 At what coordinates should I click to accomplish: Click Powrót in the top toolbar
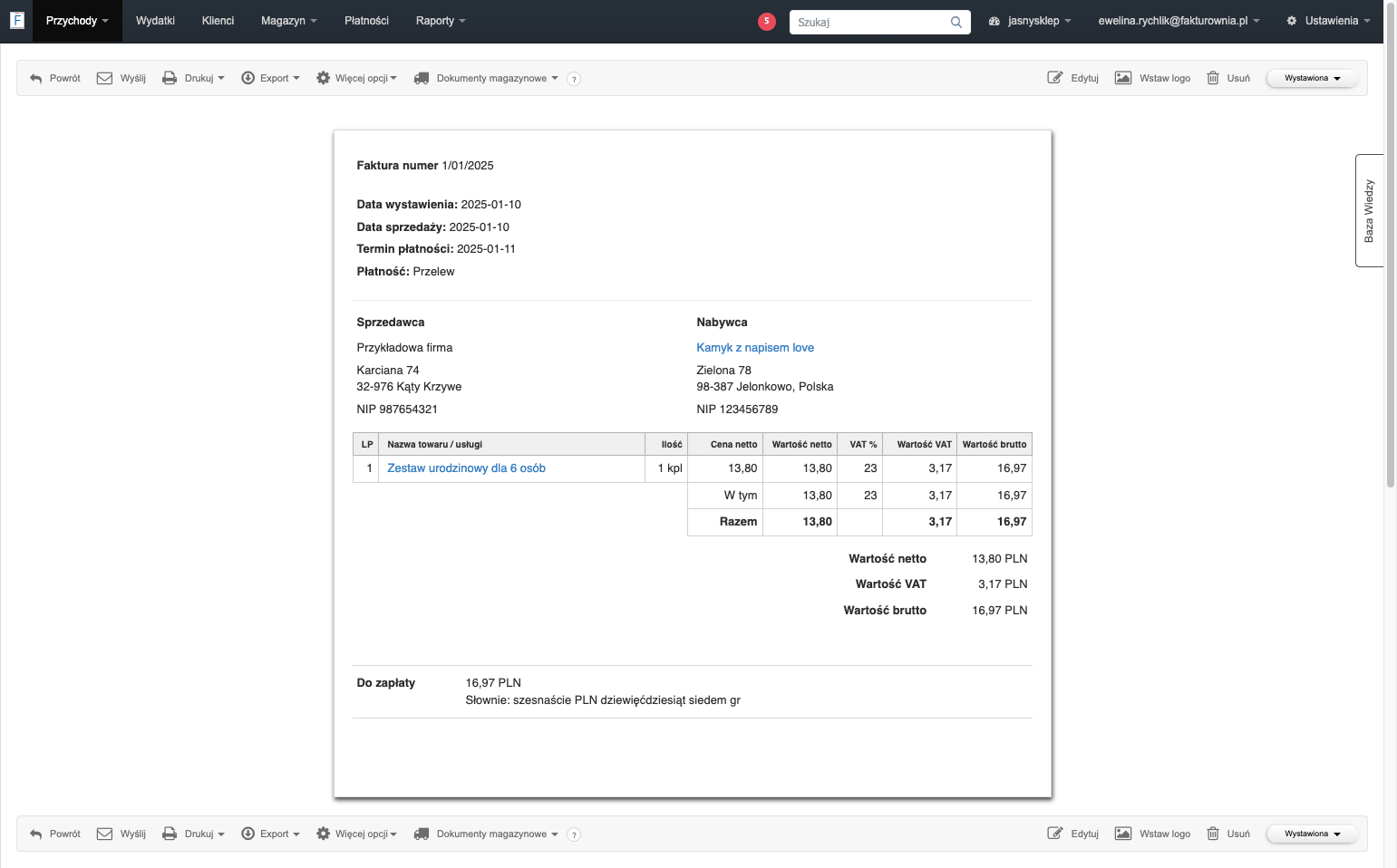(x=55, y=78)
